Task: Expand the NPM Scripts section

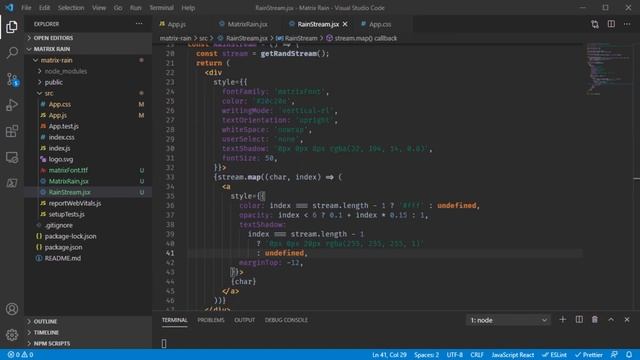Action: pyautogui.click(x=88, y=343)
